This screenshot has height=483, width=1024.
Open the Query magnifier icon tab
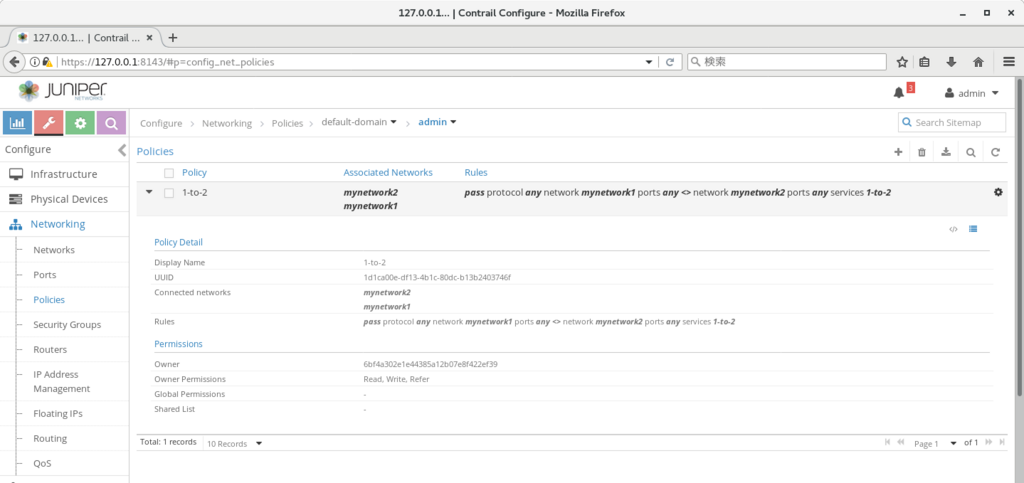click(112, 123)
